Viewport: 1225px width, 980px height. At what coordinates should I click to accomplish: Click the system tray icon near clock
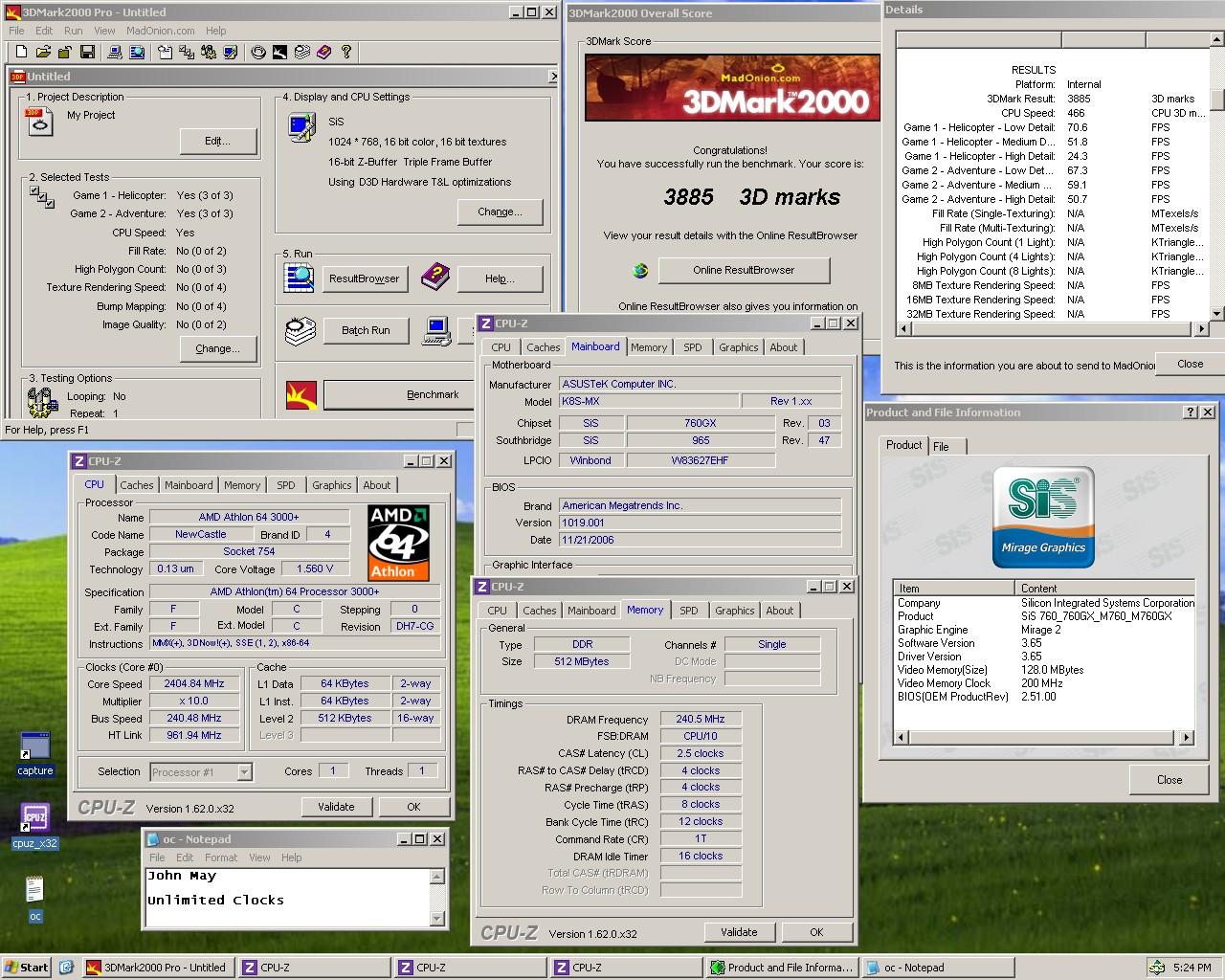pos(1157,968)
